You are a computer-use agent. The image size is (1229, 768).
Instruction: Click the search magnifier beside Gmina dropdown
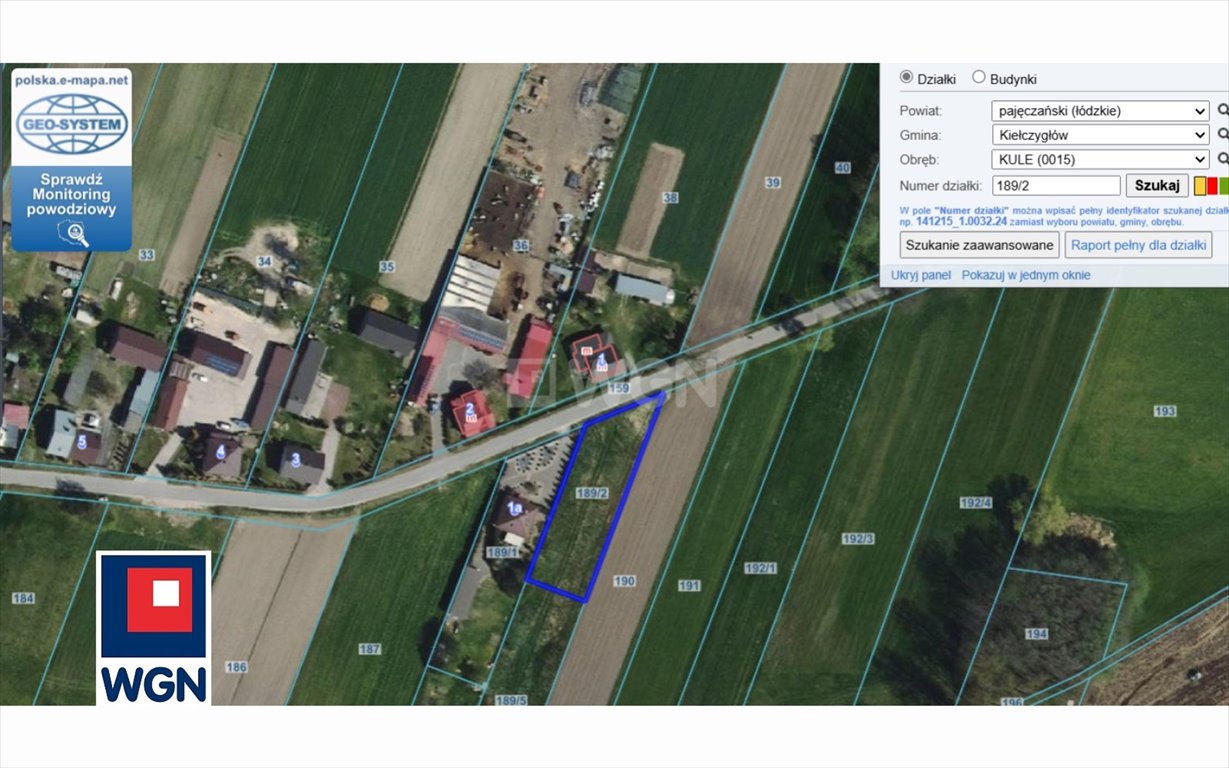coord(1223,134)
